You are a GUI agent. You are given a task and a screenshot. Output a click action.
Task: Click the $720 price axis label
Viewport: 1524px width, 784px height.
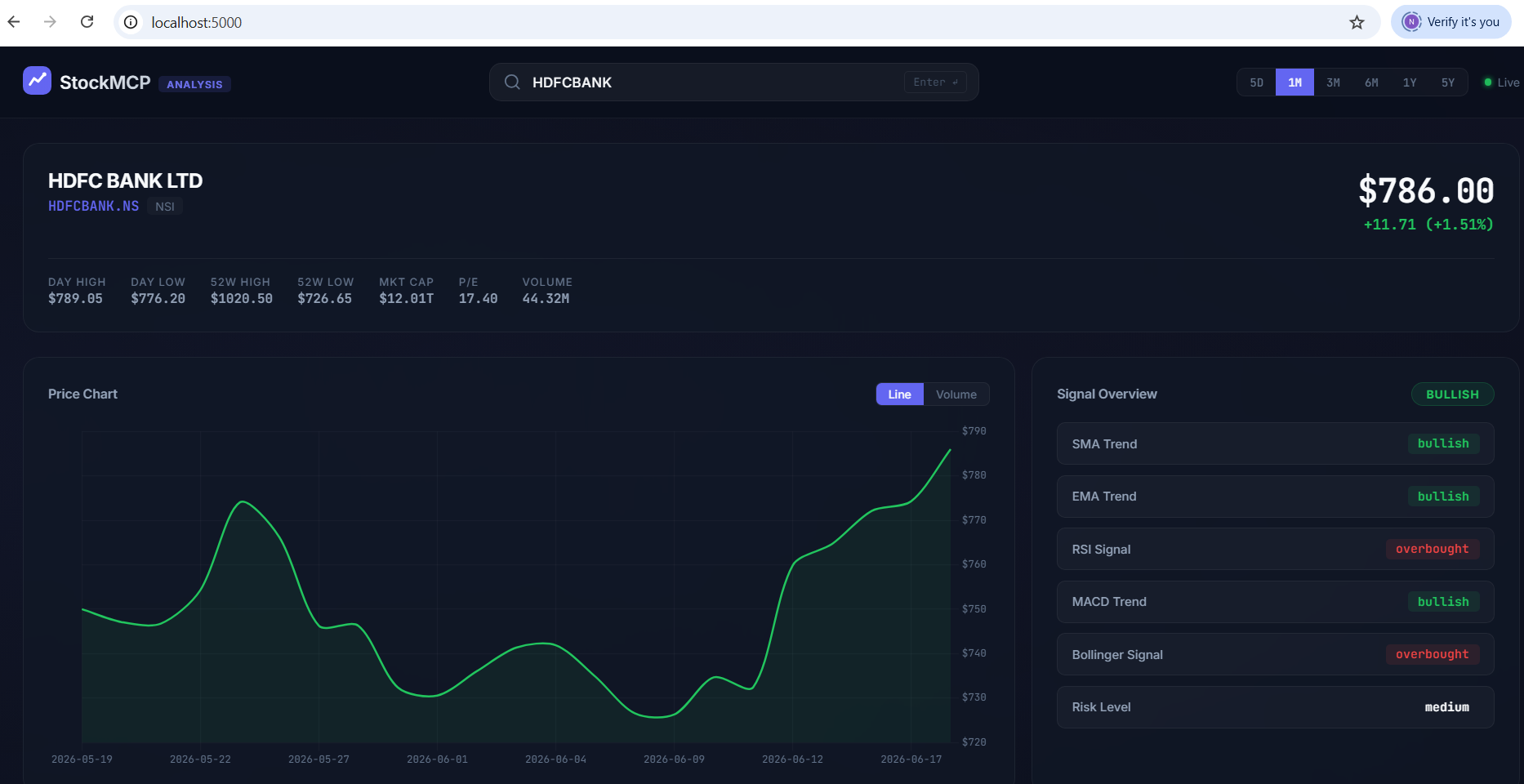click(x=974, y=742)
